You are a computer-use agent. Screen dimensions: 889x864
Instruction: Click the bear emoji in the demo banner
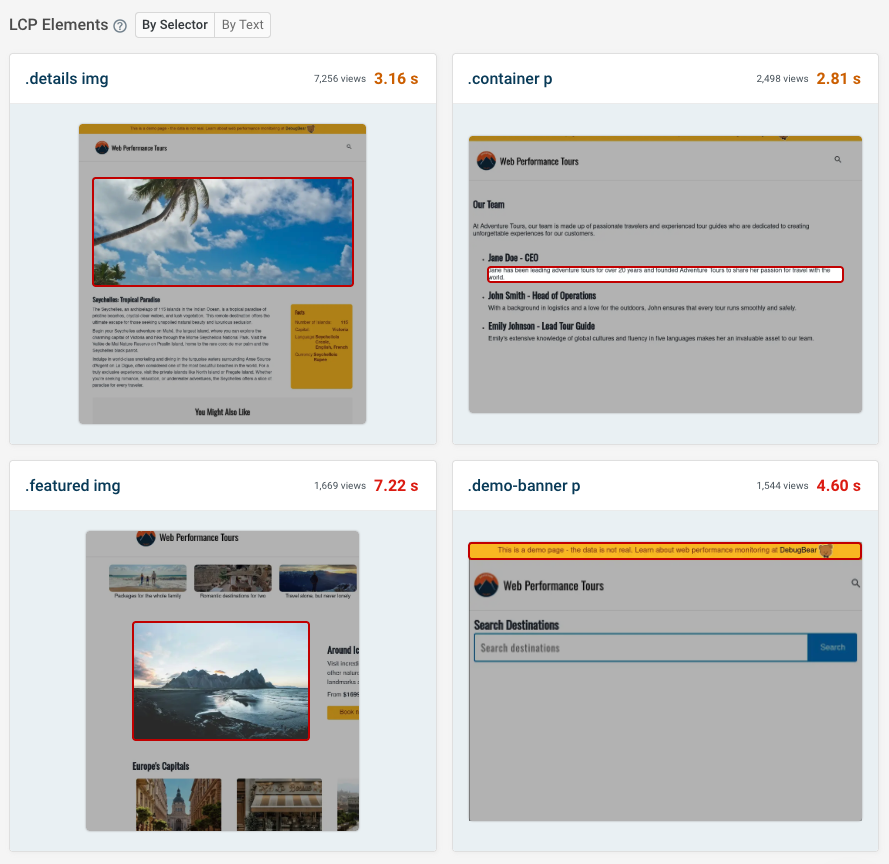(x=827, y=550)
